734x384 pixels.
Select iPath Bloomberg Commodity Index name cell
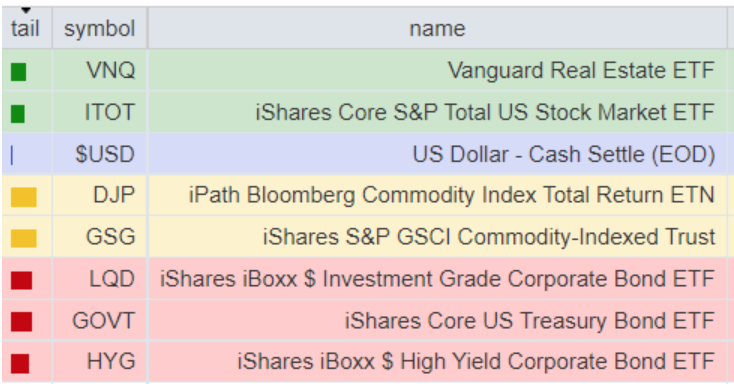pyautogui.click(x=437, y=195)
